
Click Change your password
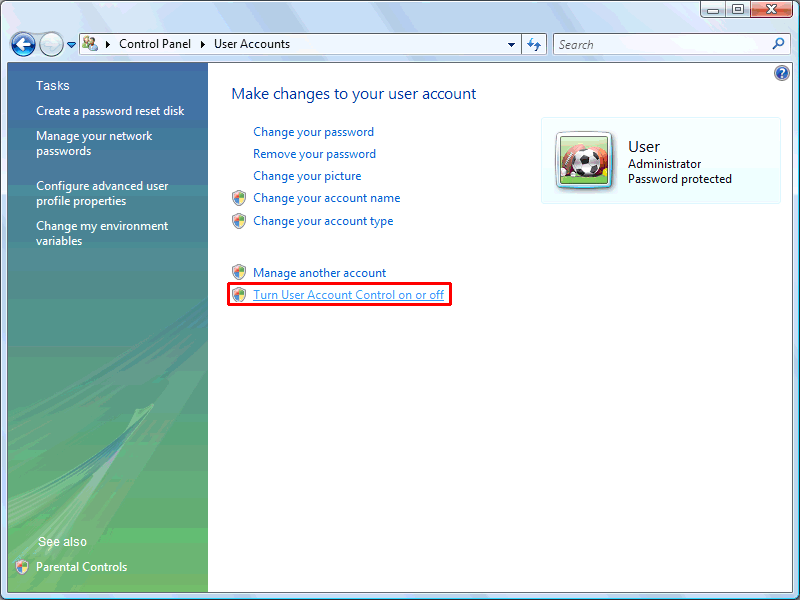tap(313, 132)
